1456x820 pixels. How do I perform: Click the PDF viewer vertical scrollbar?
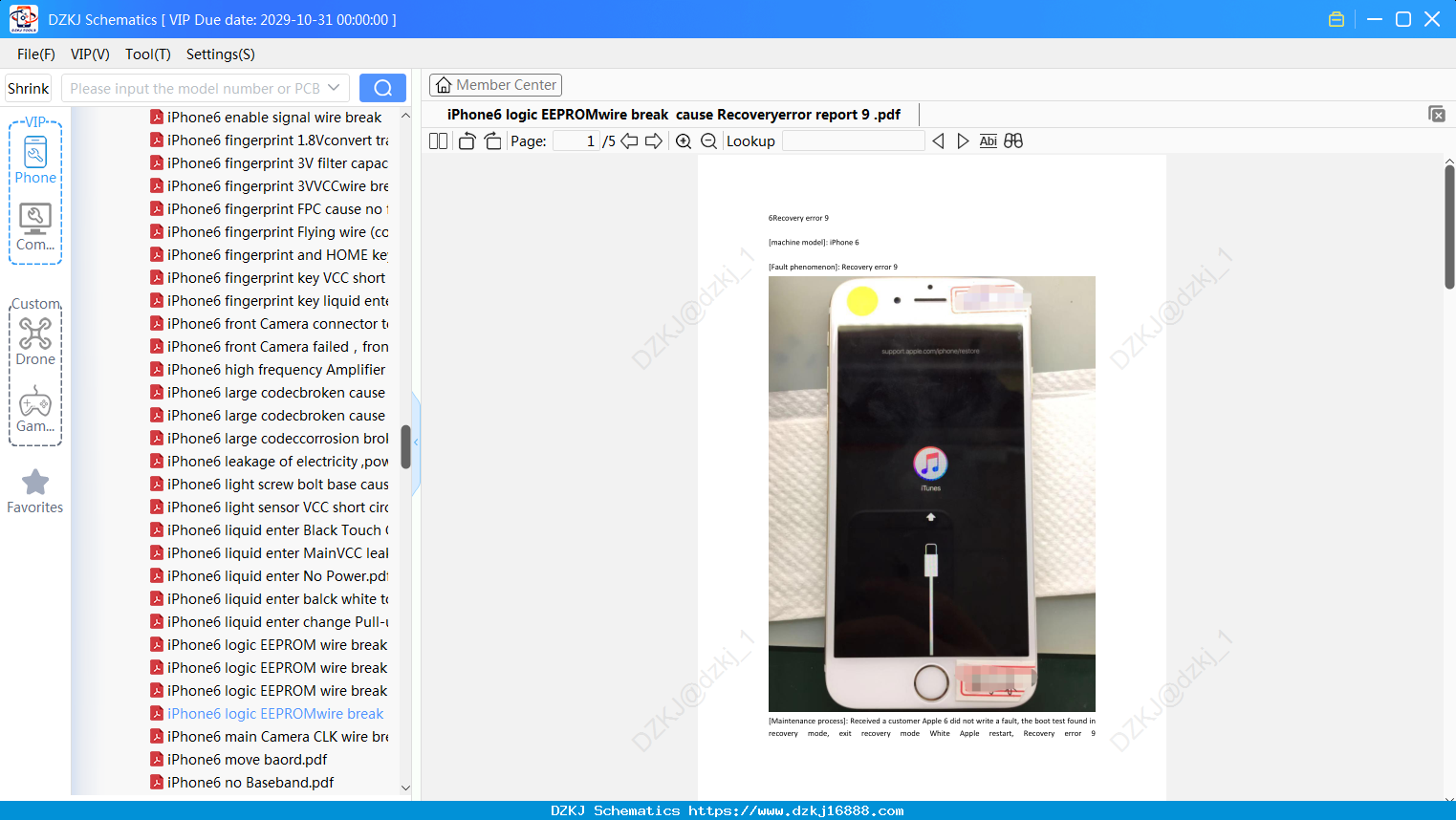[1449, 226]
